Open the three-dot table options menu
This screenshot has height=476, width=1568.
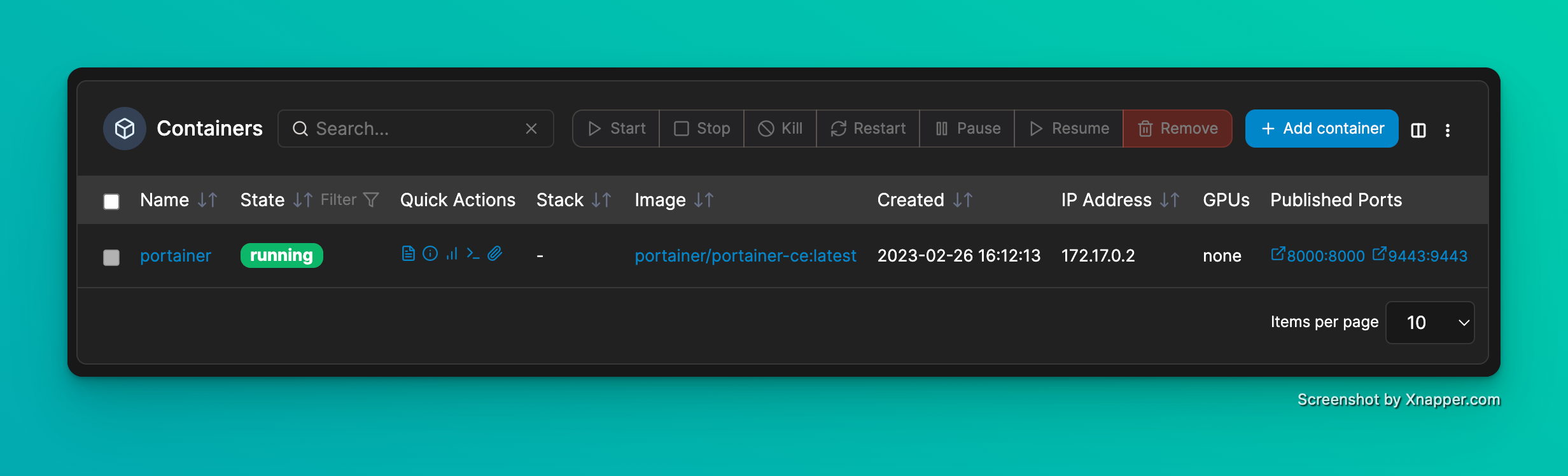click(1448, 130)
